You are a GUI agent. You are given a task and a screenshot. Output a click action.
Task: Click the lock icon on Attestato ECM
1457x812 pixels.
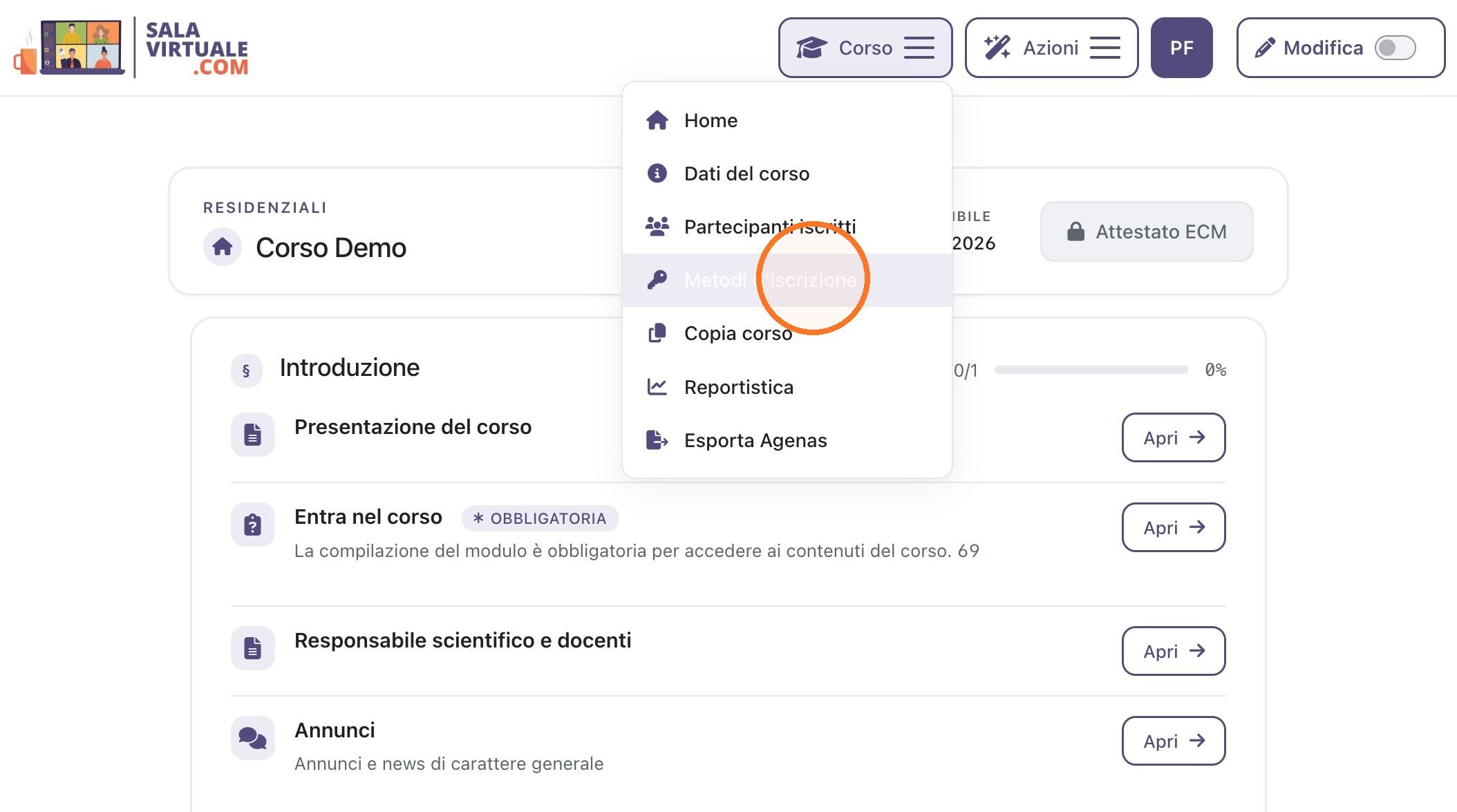(x=1075, y=232)
